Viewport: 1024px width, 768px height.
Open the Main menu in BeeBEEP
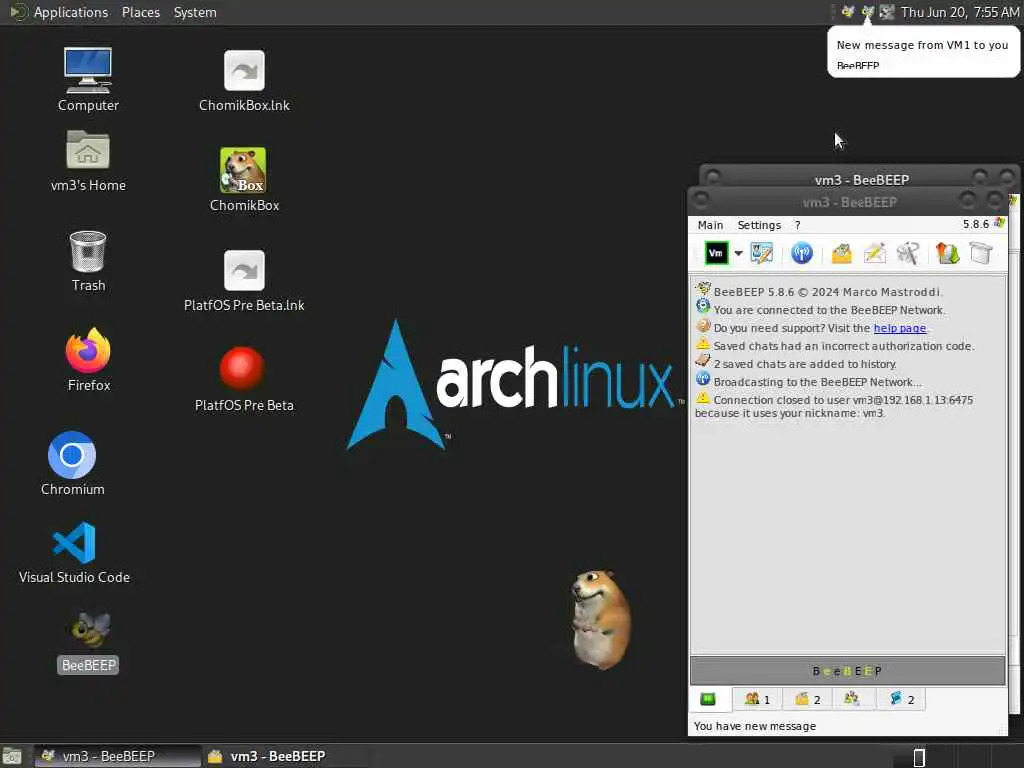pyautogui.click(x=710, y=225)
